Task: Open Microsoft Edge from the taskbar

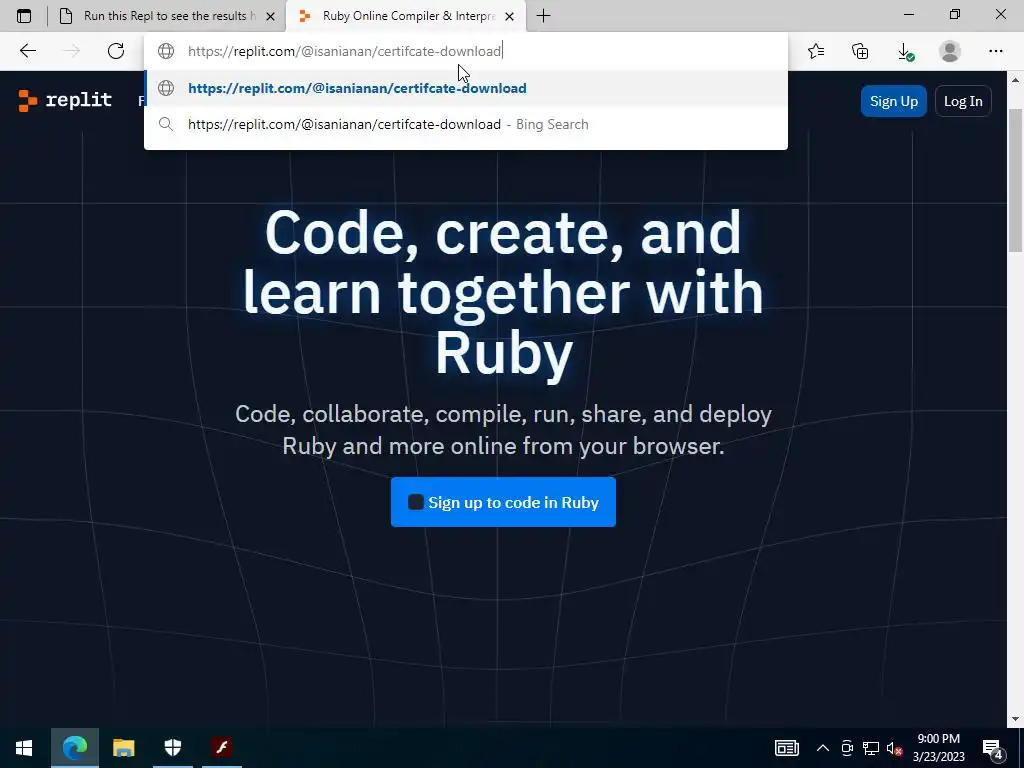Action: [x=75, y=748]
